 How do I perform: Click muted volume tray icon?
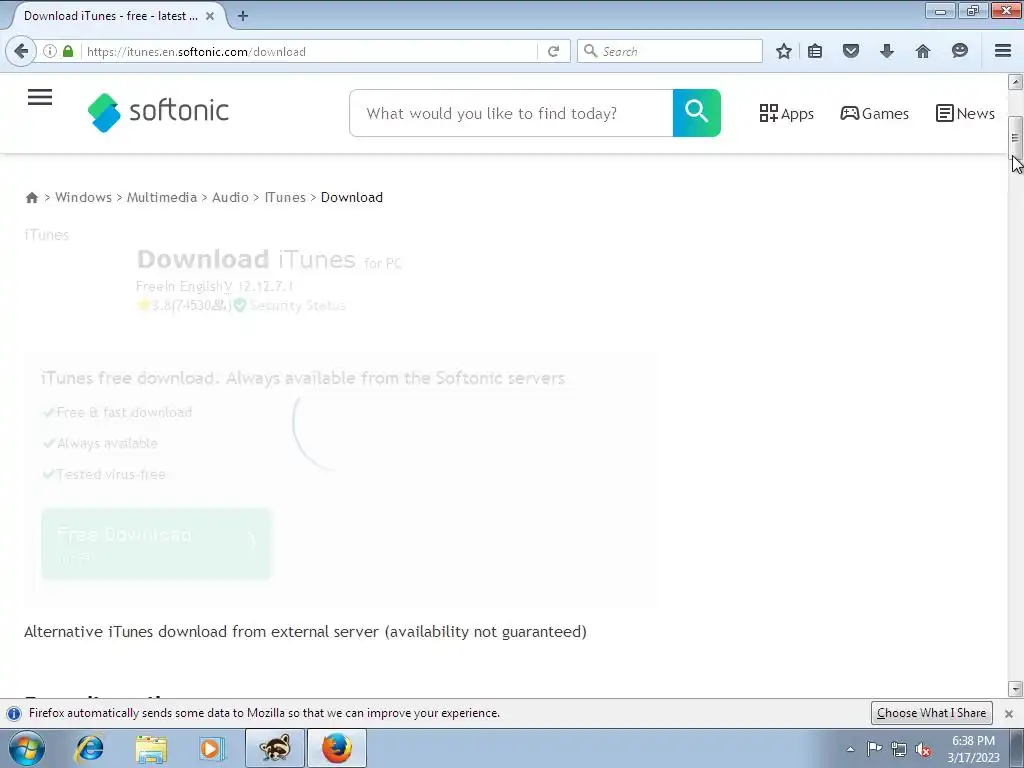923,749
